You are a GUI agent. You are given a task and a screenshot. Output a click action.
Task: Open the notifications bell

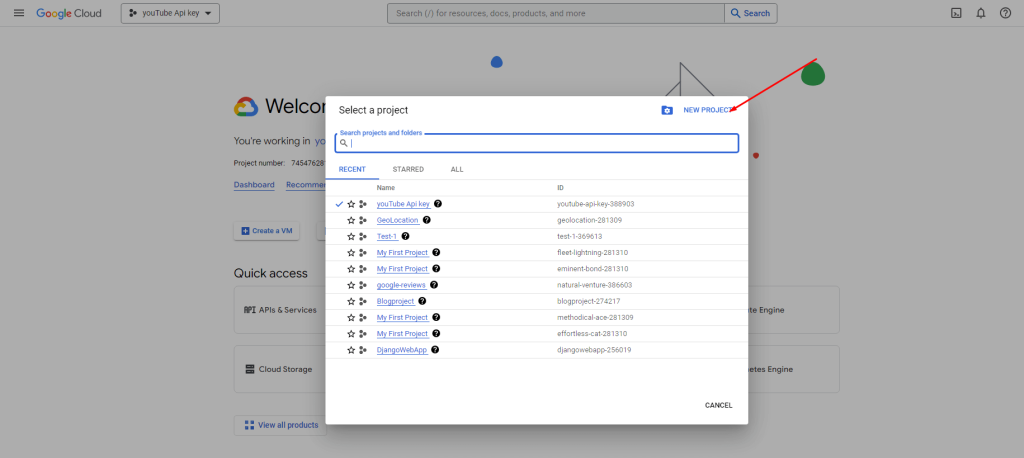coord(980,13)
